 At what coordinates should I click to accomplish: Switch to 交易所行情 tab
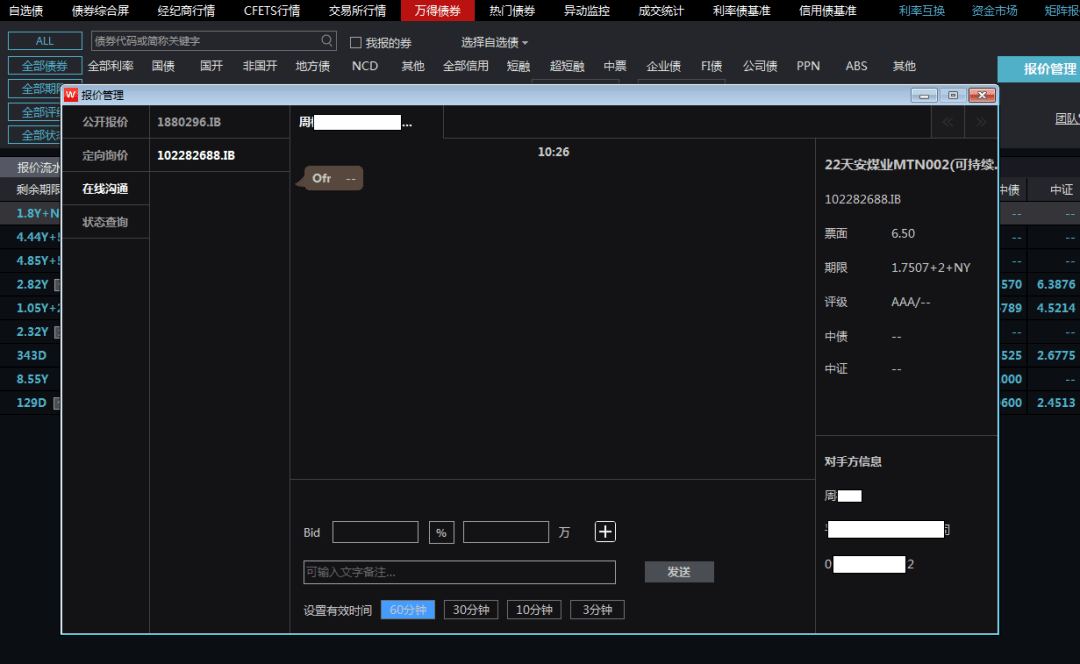pos(357,10)
